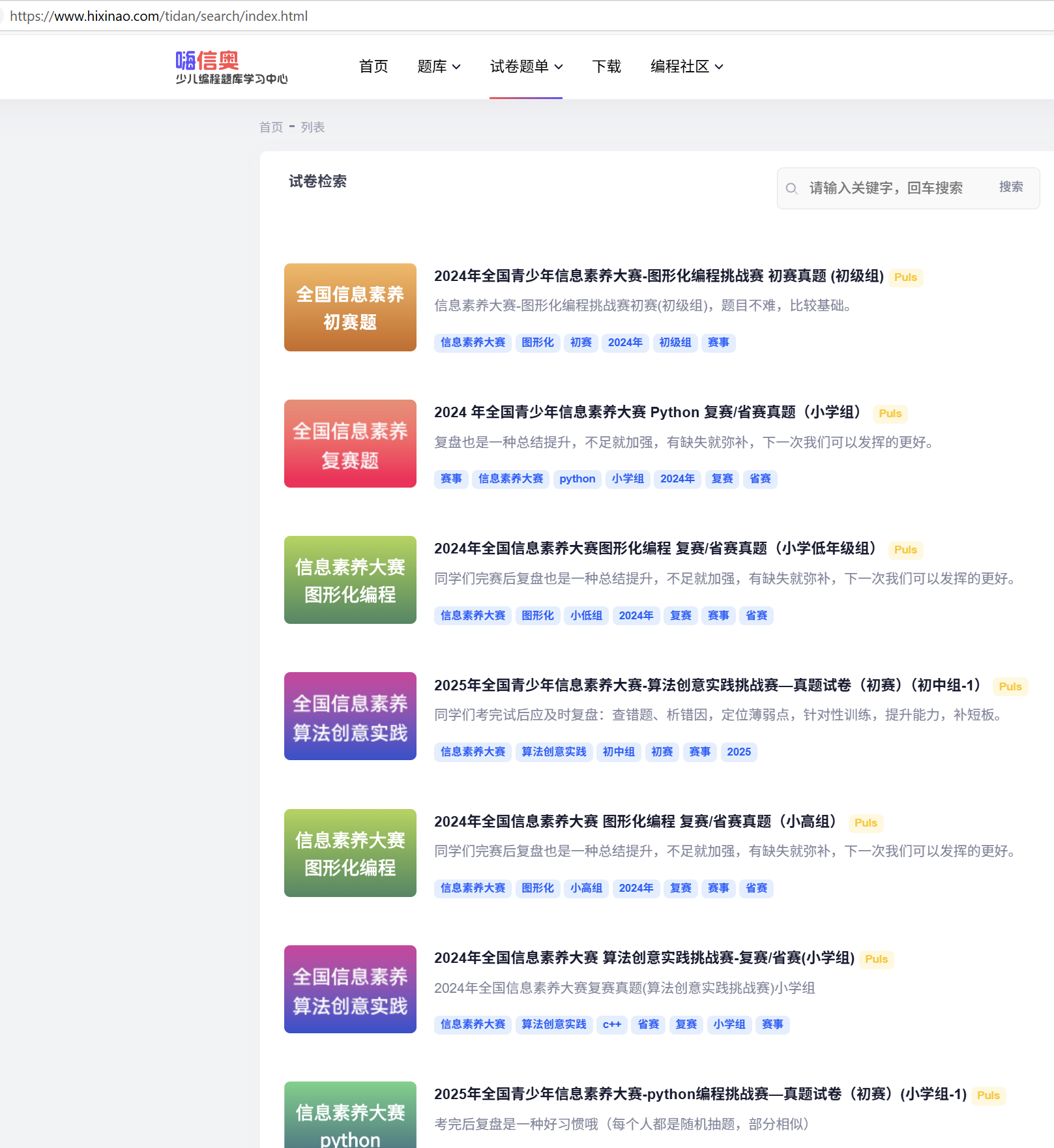Click Puls badge on 初级组 paper
Image resolution: width=1054 pixels, height=1148 pixels.
tap(905, 278)
